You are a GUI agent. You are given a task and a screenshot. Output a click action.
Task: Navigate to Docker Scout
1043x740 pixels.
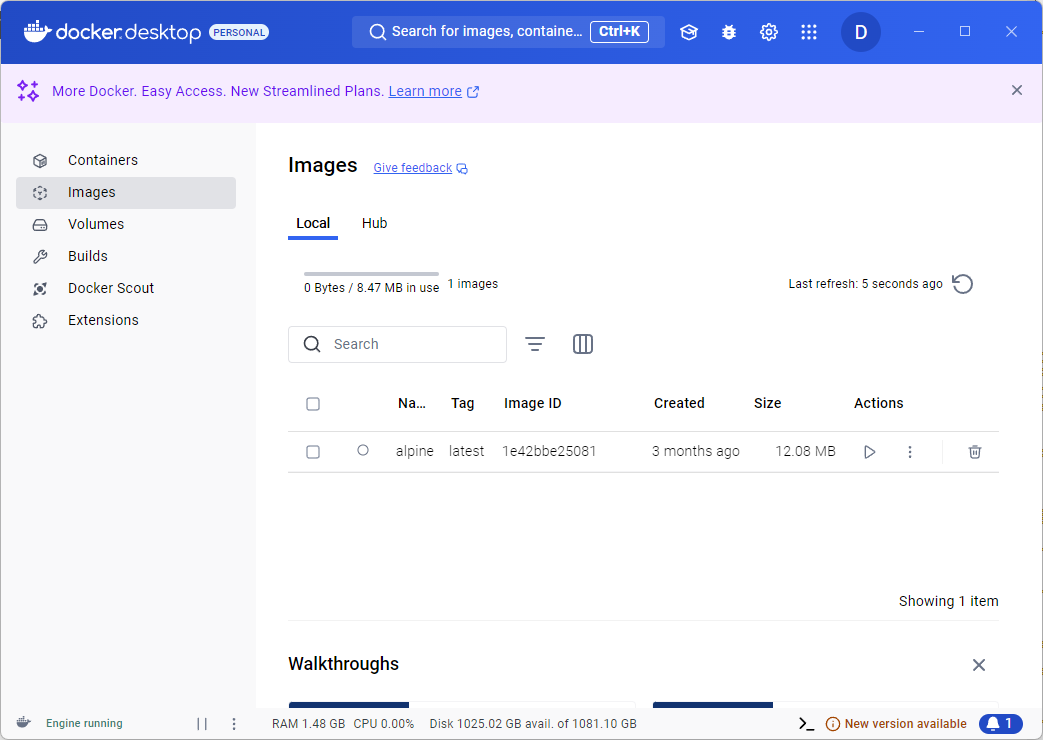click(126, 288)
